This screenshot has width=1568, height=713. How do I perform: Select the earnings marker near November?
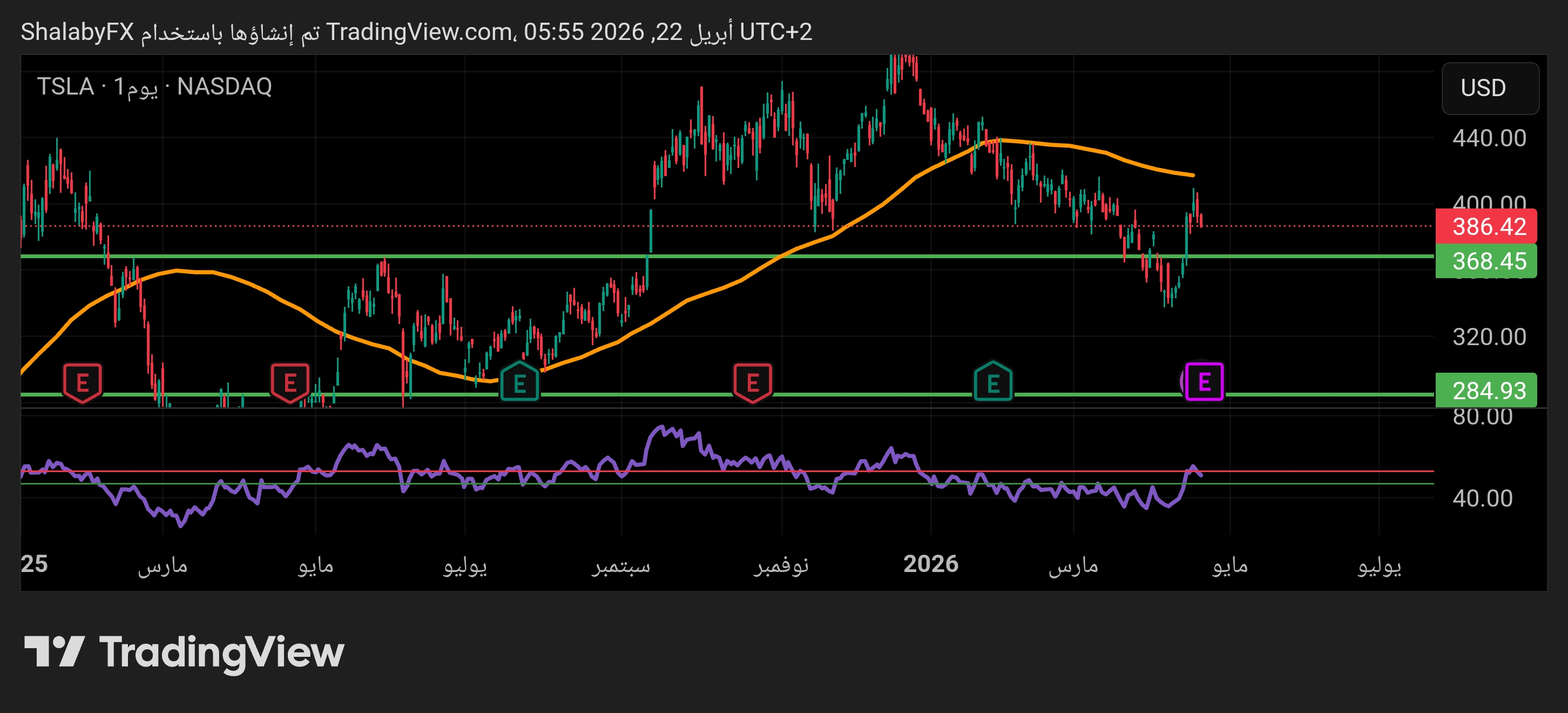tap(753, 382)
